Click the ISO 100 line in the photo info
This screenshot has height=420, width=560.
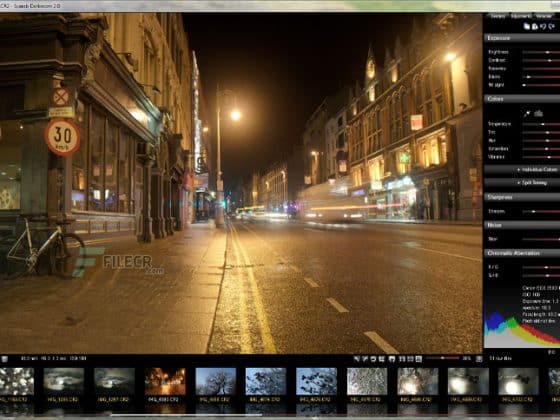[531, 295]
